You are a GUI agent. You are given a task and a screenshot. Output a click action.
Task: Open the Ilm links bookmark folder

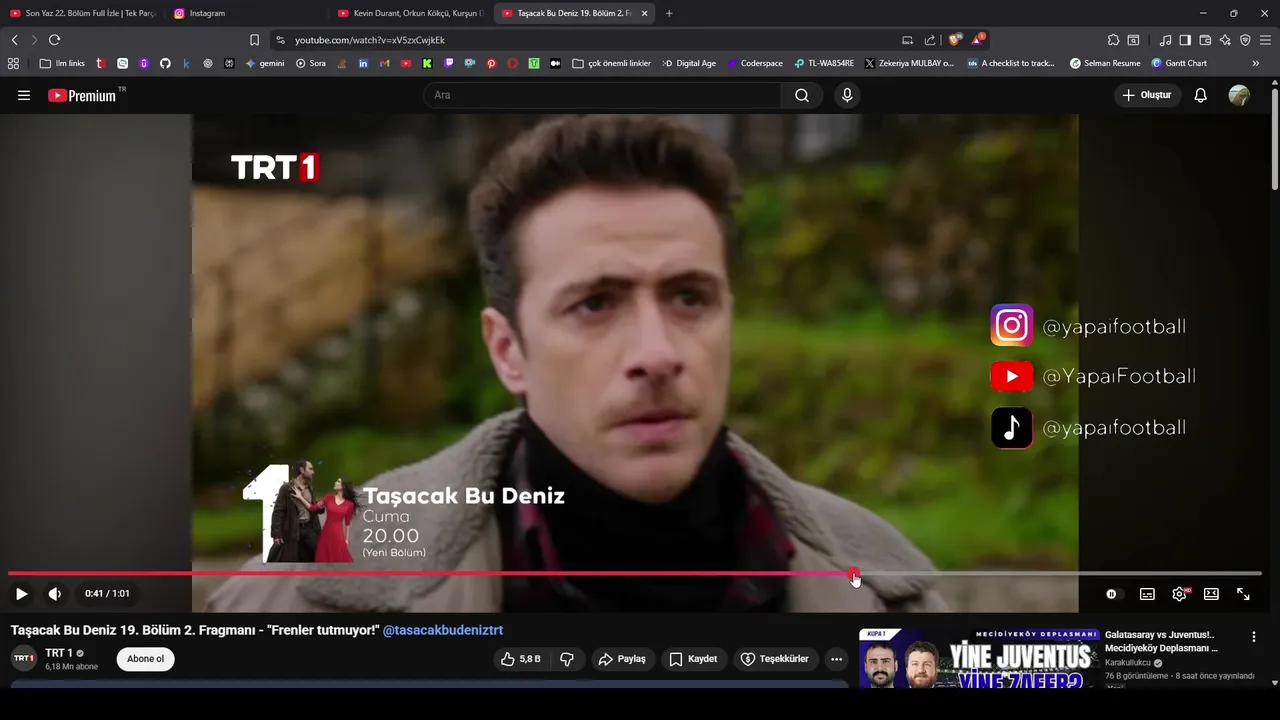point(62,63)
